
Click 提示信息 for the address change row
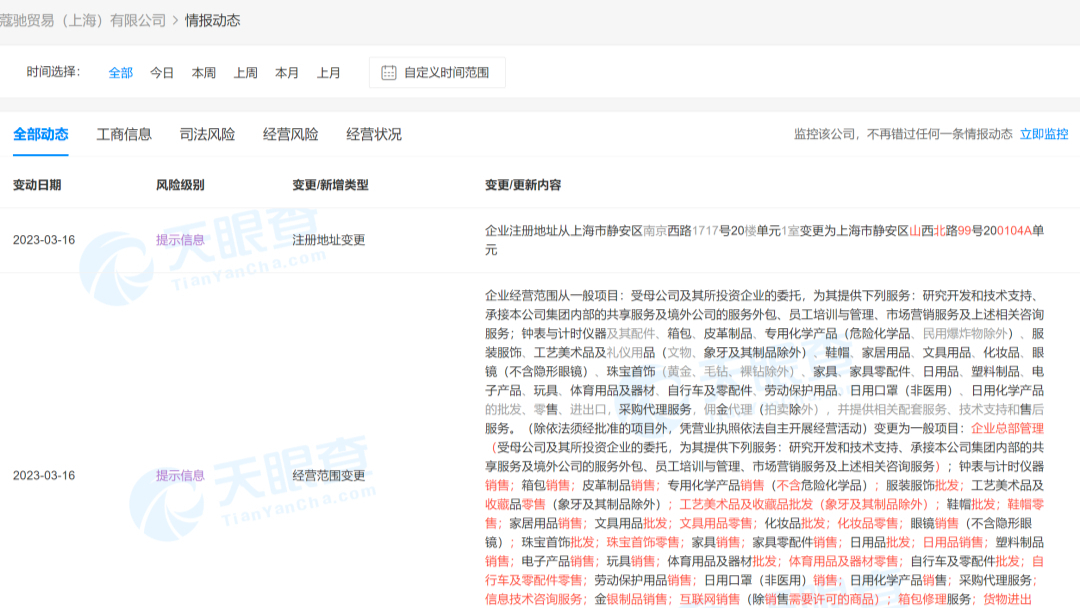(x=180, y=240)
